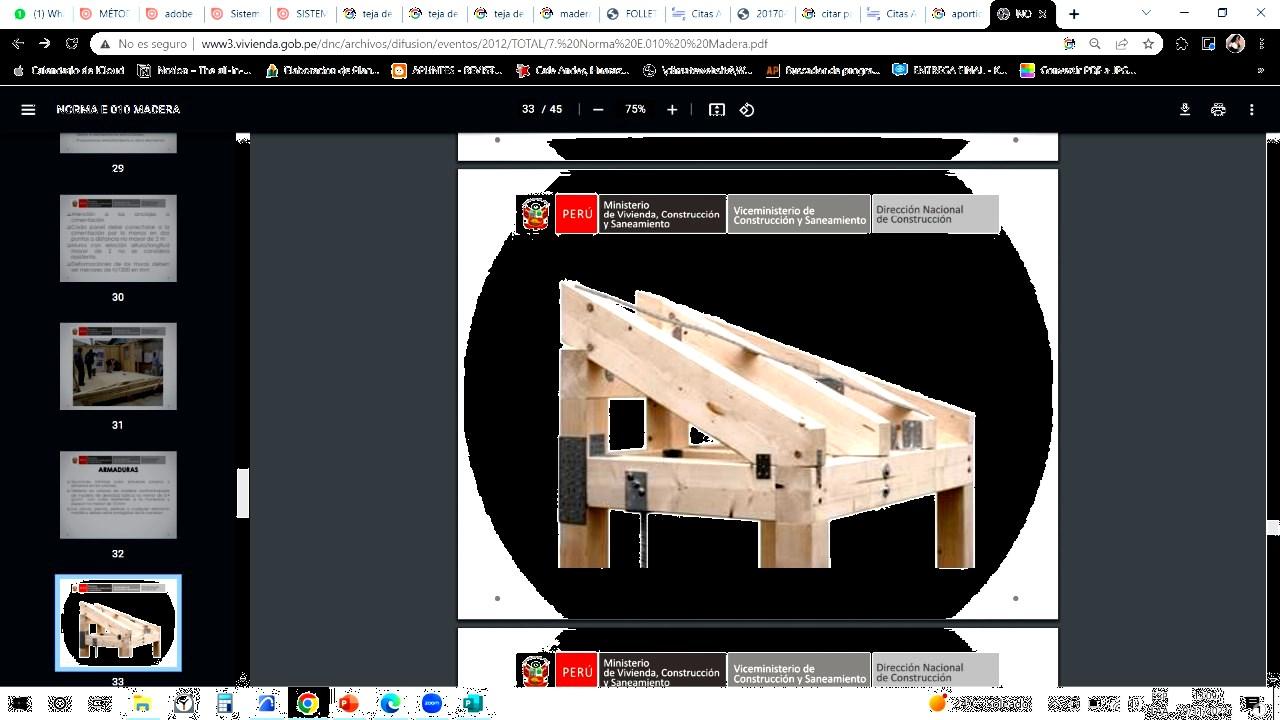Open the Chrome three-dot menu
The image size is (1280, 720).
[1261, 44]
